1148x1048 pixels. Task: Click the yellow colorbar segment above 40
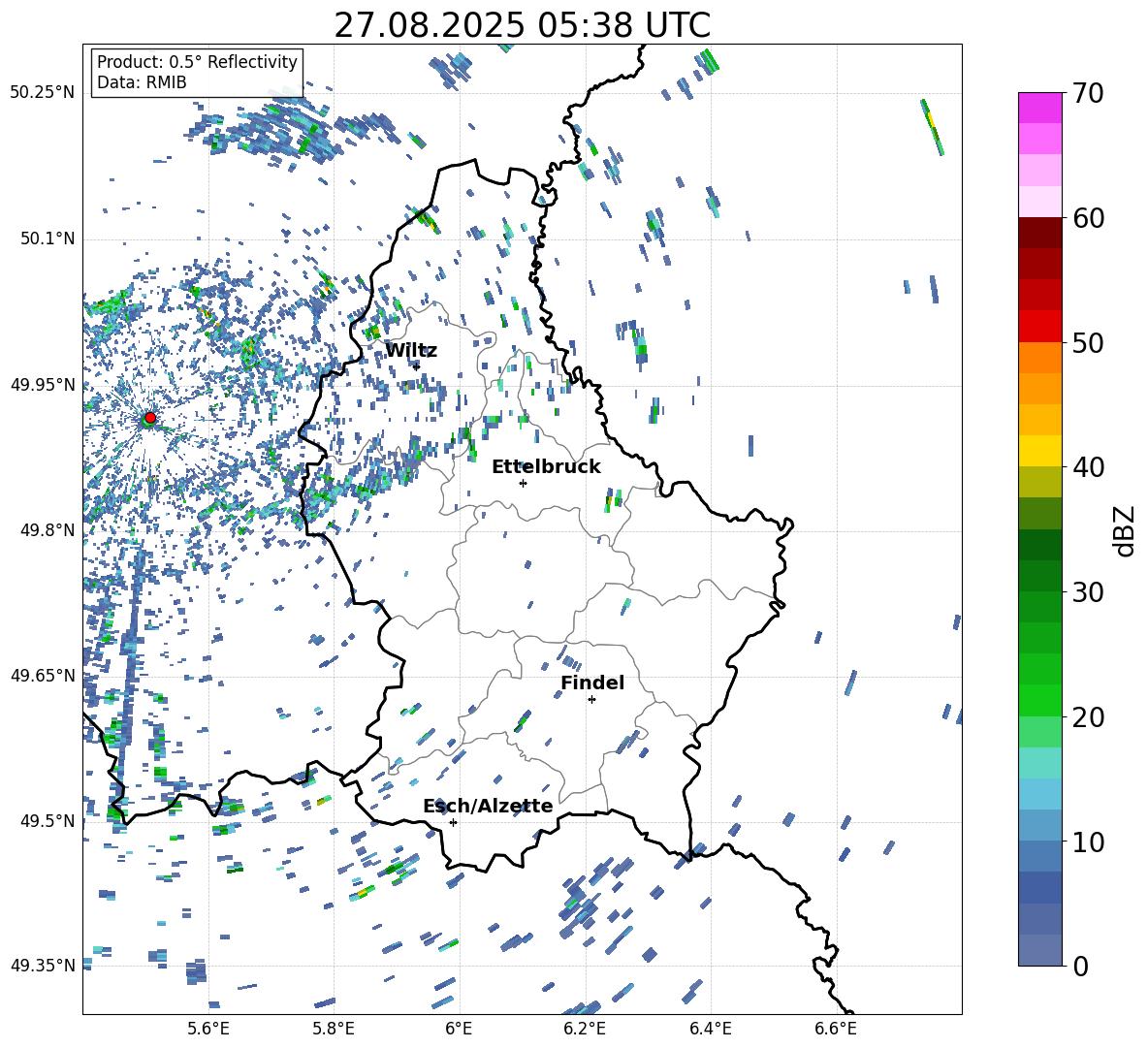point(1040,451)
